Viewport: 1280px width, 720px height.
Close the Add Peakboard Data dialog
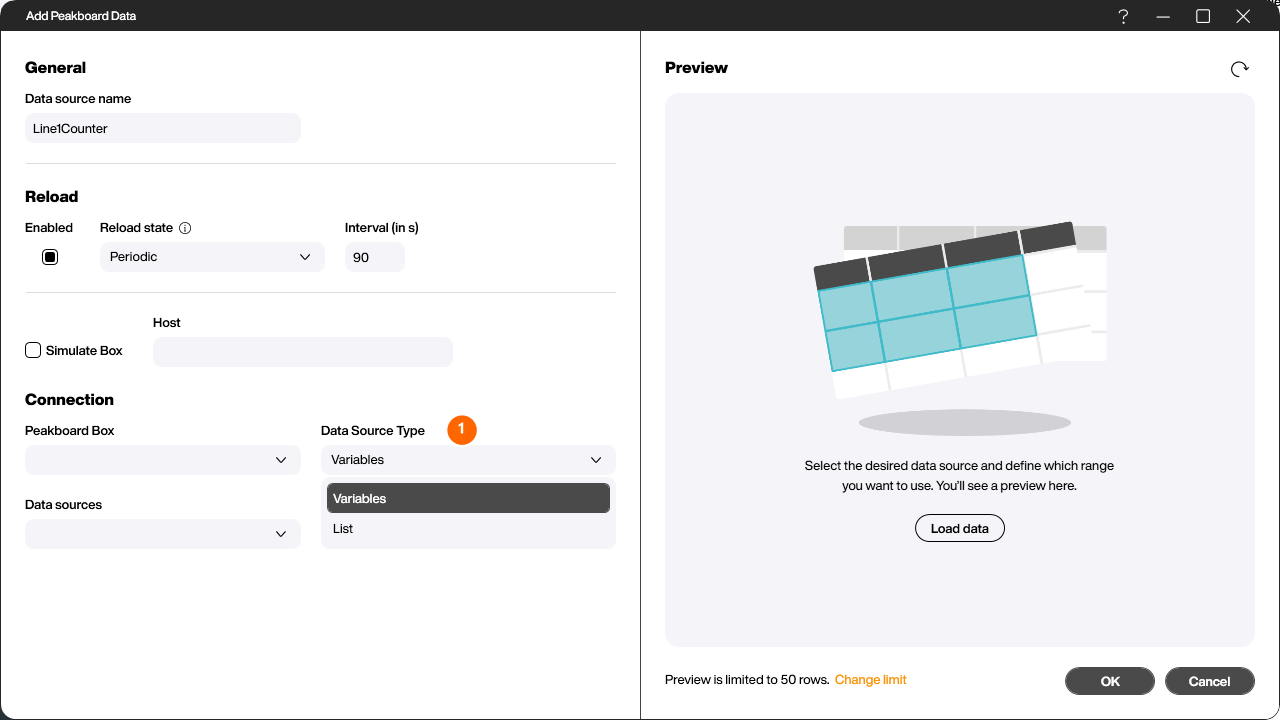click(1243, 16)
